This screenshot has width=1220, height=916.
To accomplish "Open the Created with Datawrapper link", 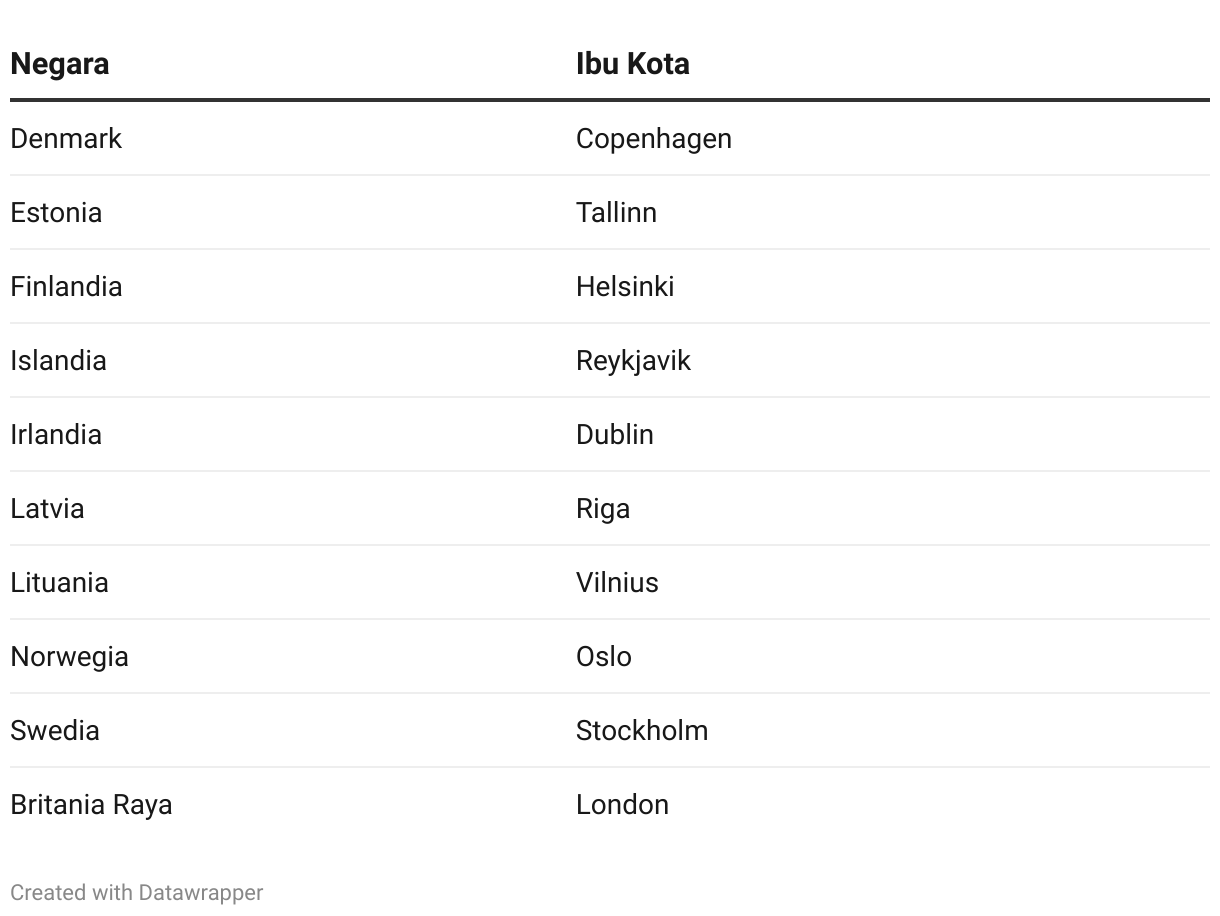I will (x=137, y=892).
